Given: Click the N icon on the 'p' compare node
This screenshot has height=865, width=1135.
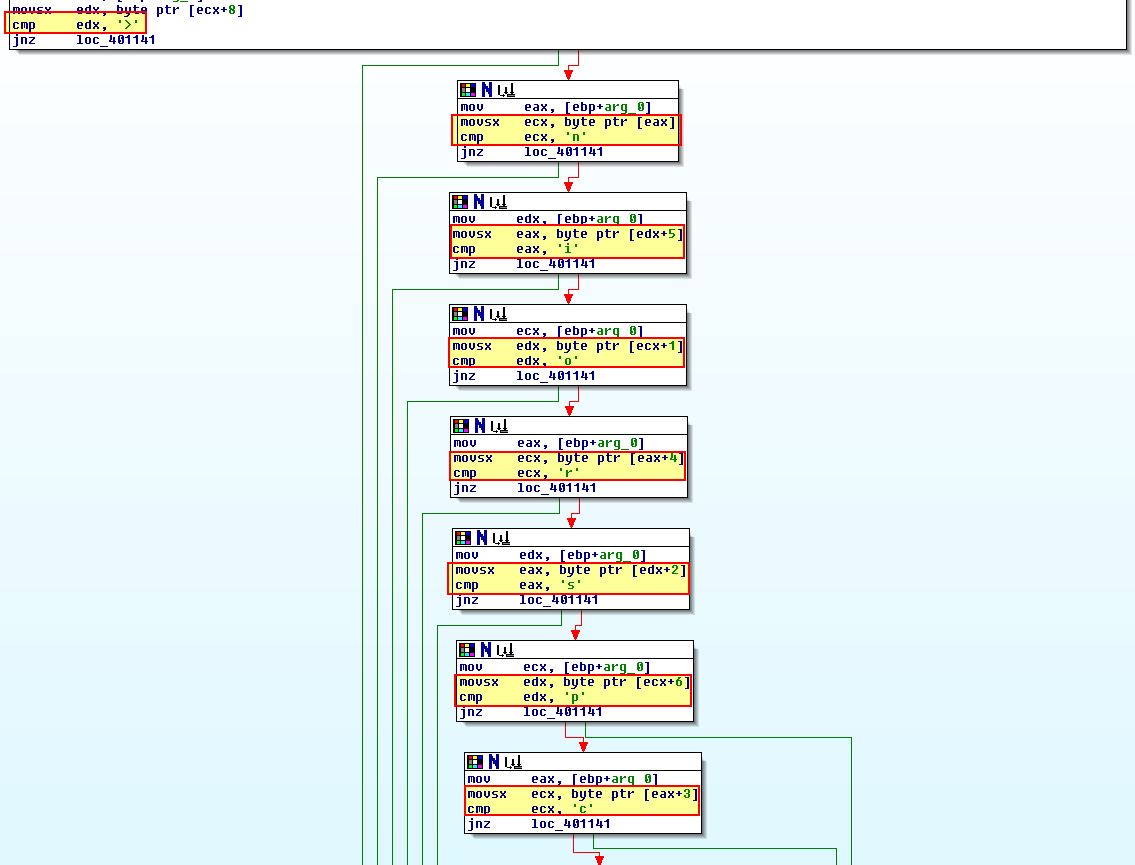Looking at the screenshot, I should (x=486, y=650).
